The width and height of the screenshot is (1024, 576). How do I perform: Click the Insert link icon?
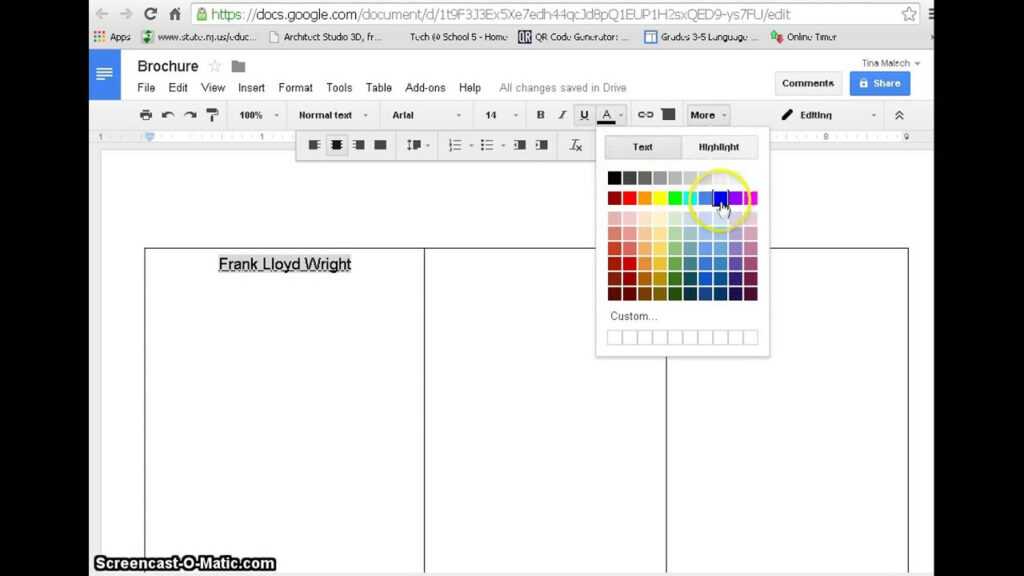point(645,115)
